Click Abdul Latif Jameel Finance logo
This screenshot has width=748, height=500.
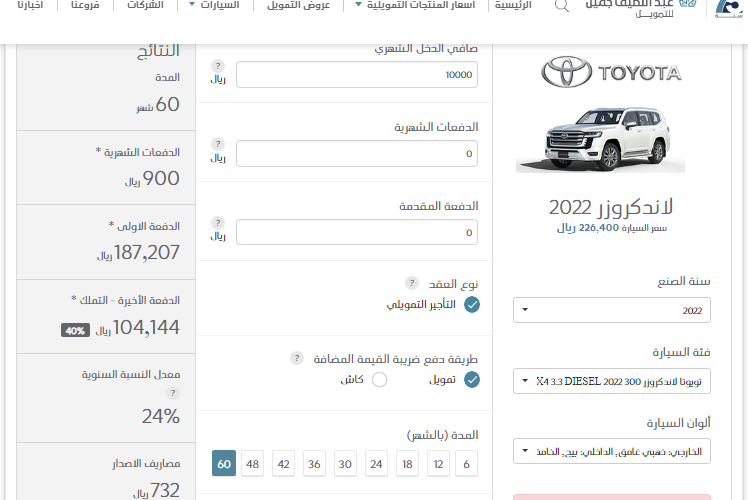click(642, 8)
